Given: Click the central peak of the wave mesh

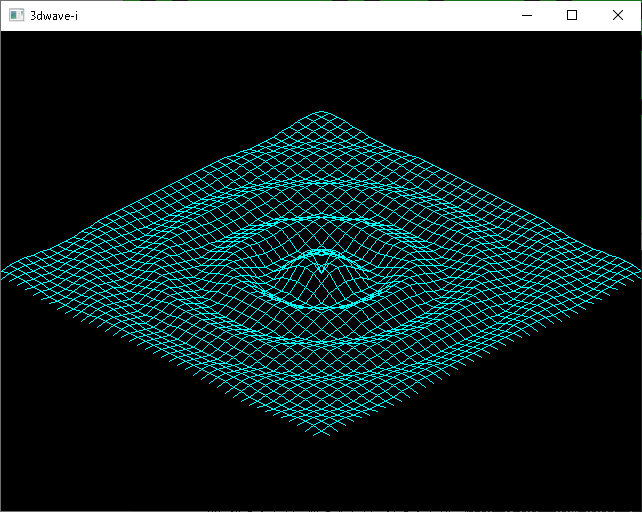Looking at the screenshot, I should (x=320, y=268).
